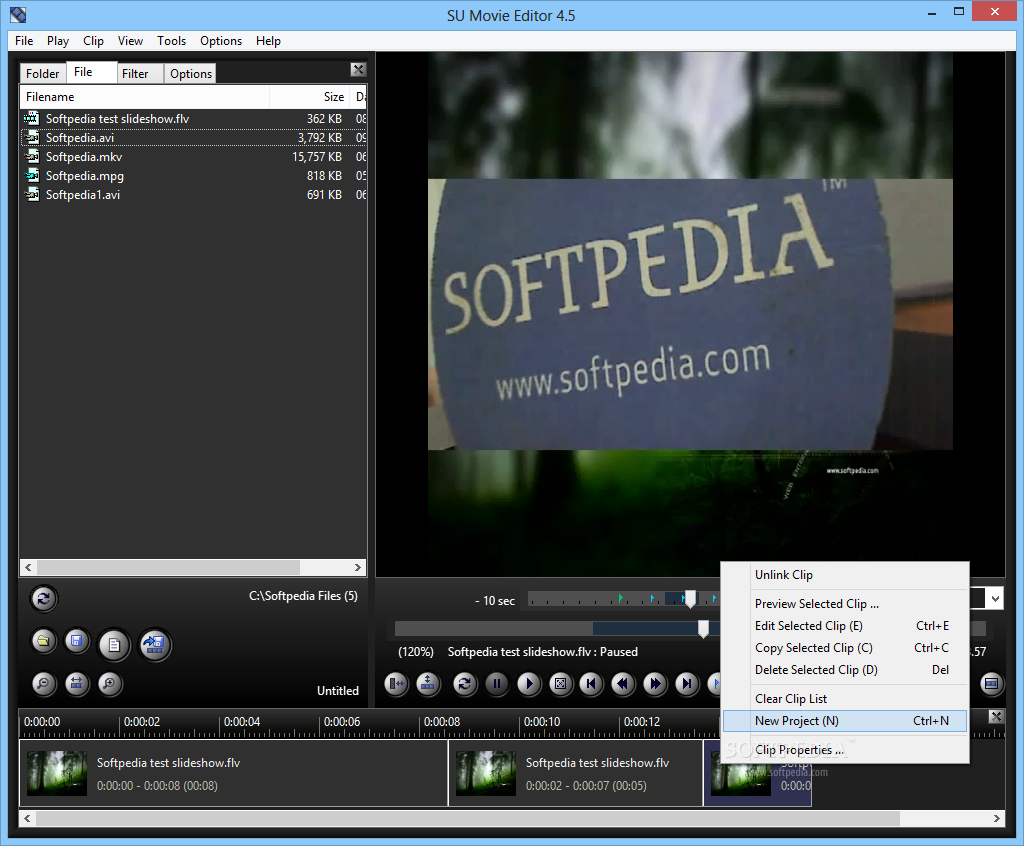Click the rewind button

(623, 684)
